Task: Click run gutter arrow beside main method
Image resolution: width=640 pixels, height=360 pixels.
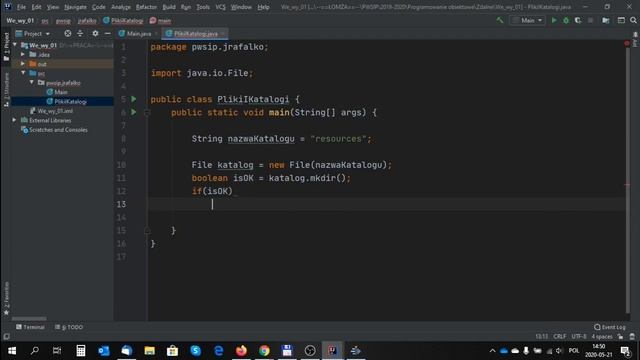Action: coord(133,112)
